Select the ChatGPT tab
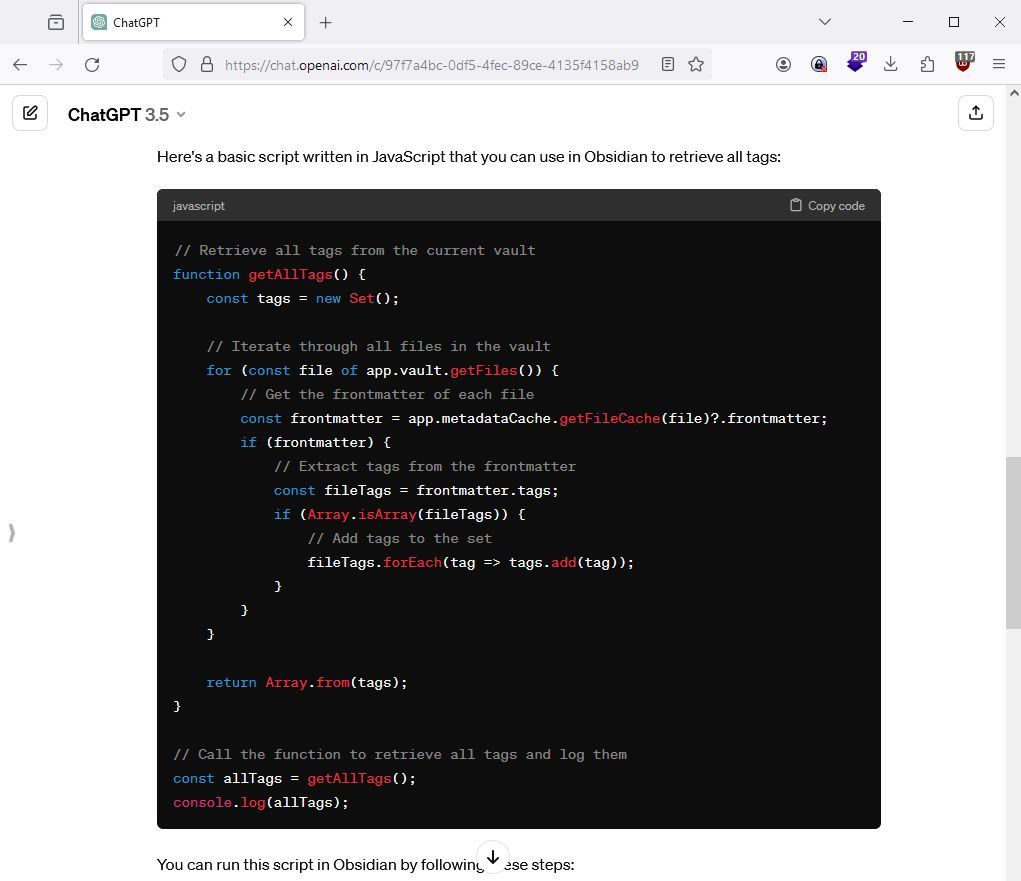Viewport: 1021px width, 881px height. (x=193, y=22)
